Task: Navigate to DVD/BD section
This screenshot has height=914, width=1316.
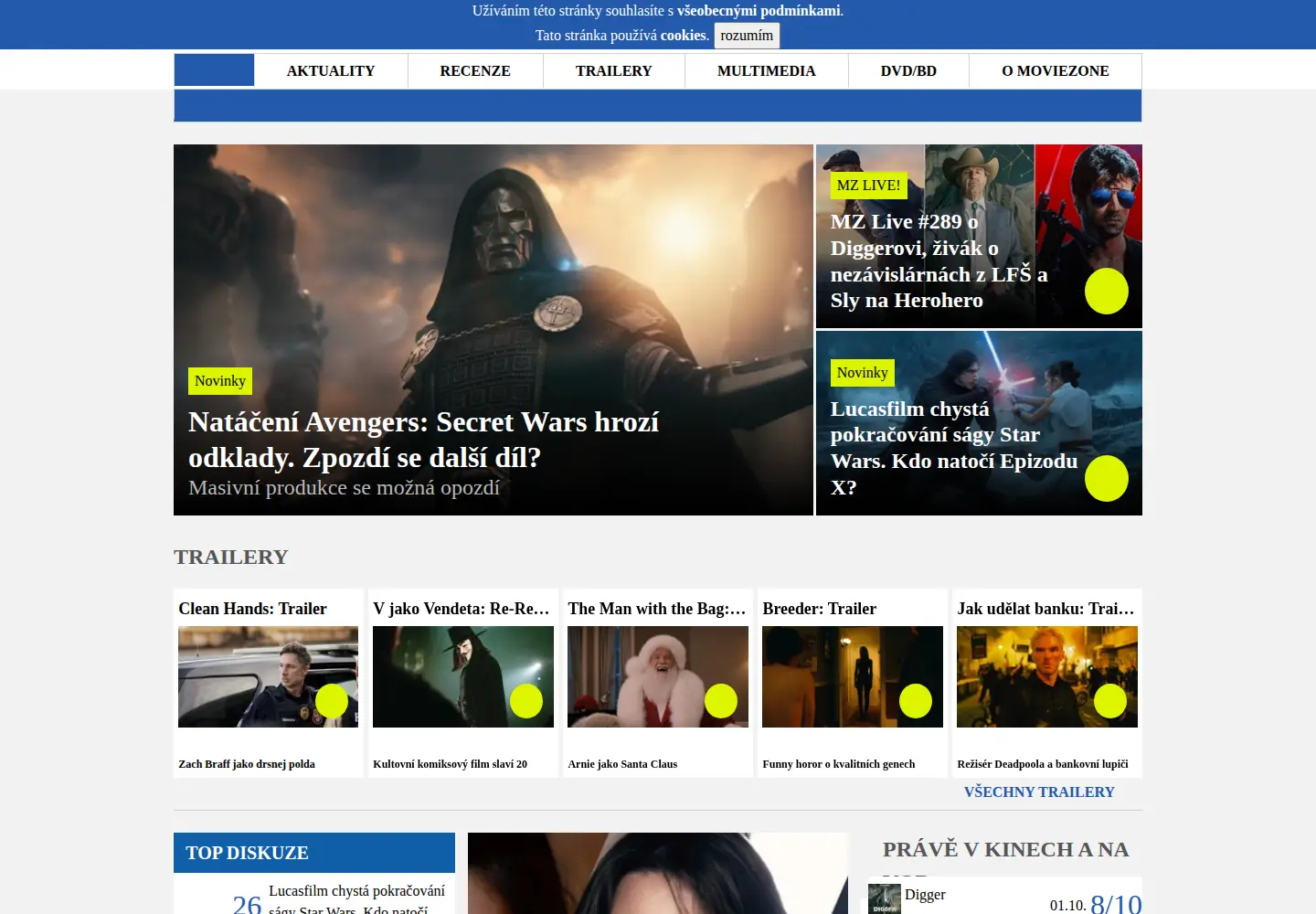Action: point(908,70)
